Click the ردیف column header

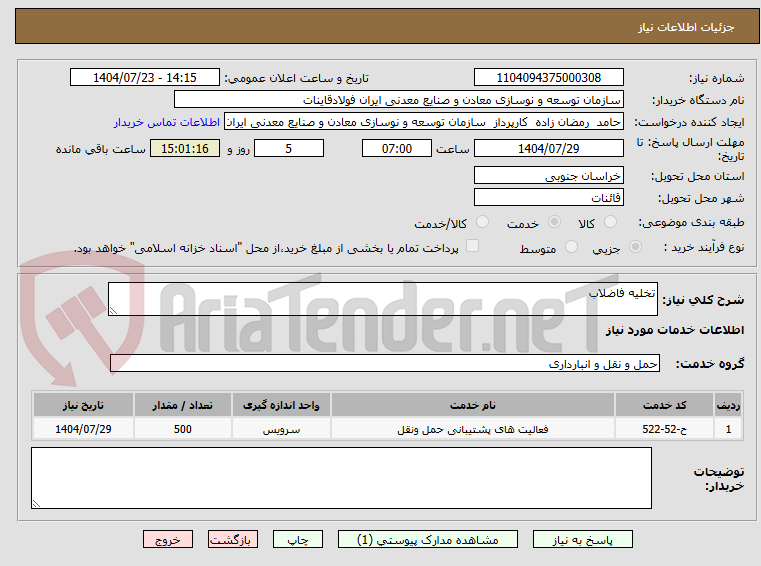[x=728, y=405]
